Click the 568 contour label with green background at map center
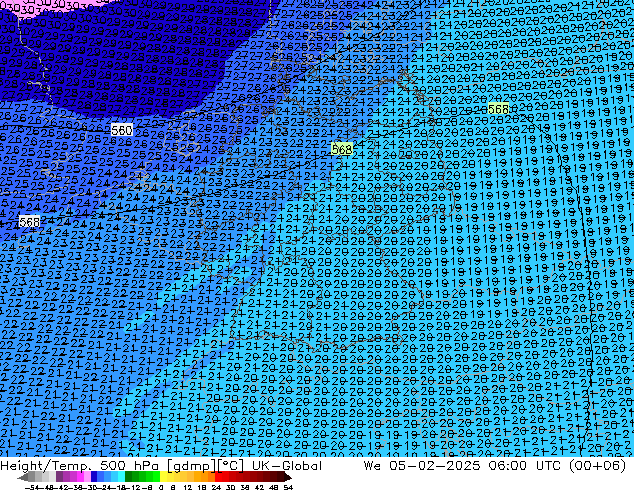 tap(342, 149)
